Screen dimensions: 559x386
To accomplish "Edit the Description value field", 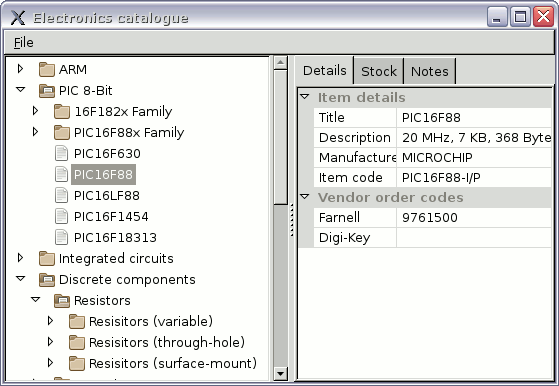I will tap(474, 138).
